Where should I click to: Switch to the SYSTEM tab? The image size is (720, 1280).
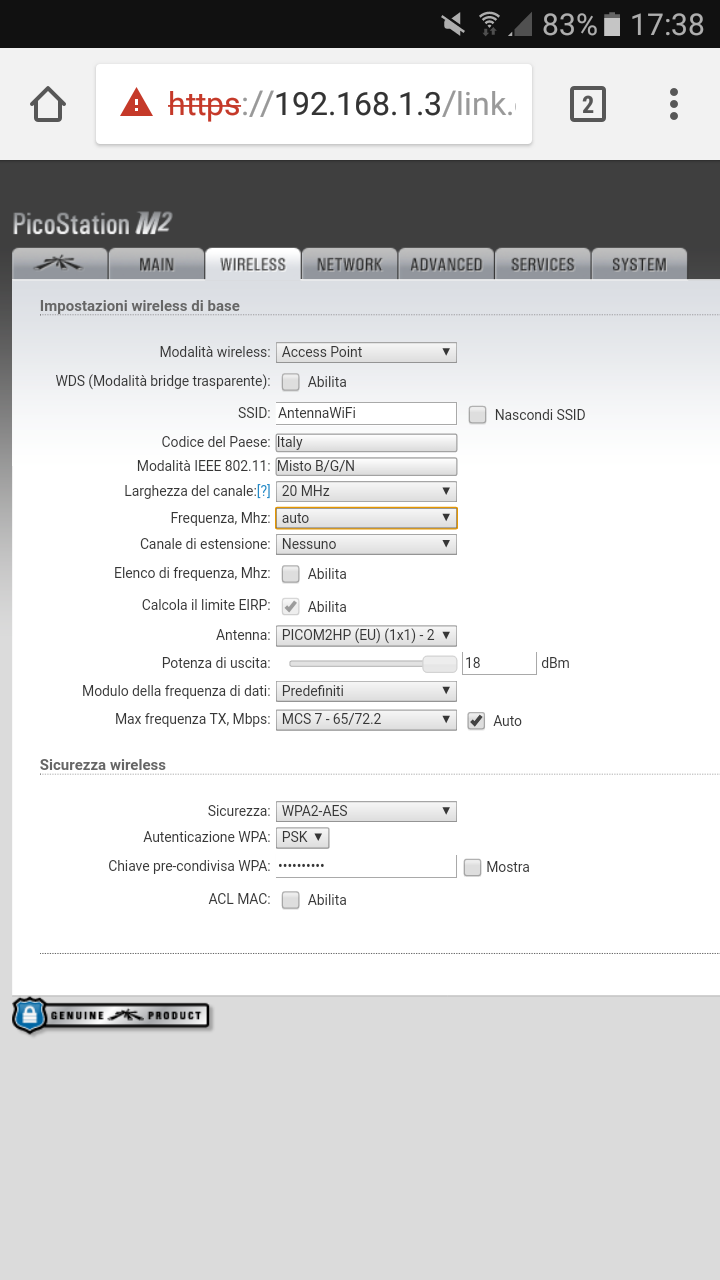[x=639, y=264]
